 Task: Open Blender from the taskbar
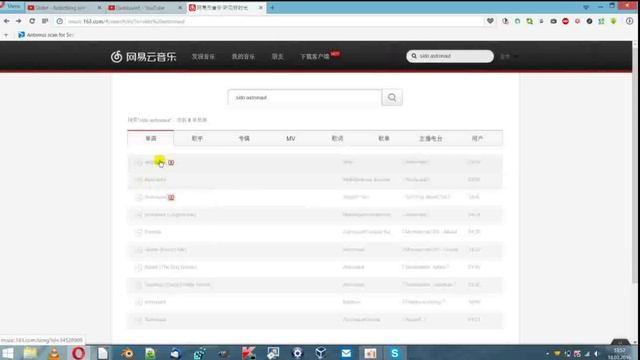tap(127, 353)
